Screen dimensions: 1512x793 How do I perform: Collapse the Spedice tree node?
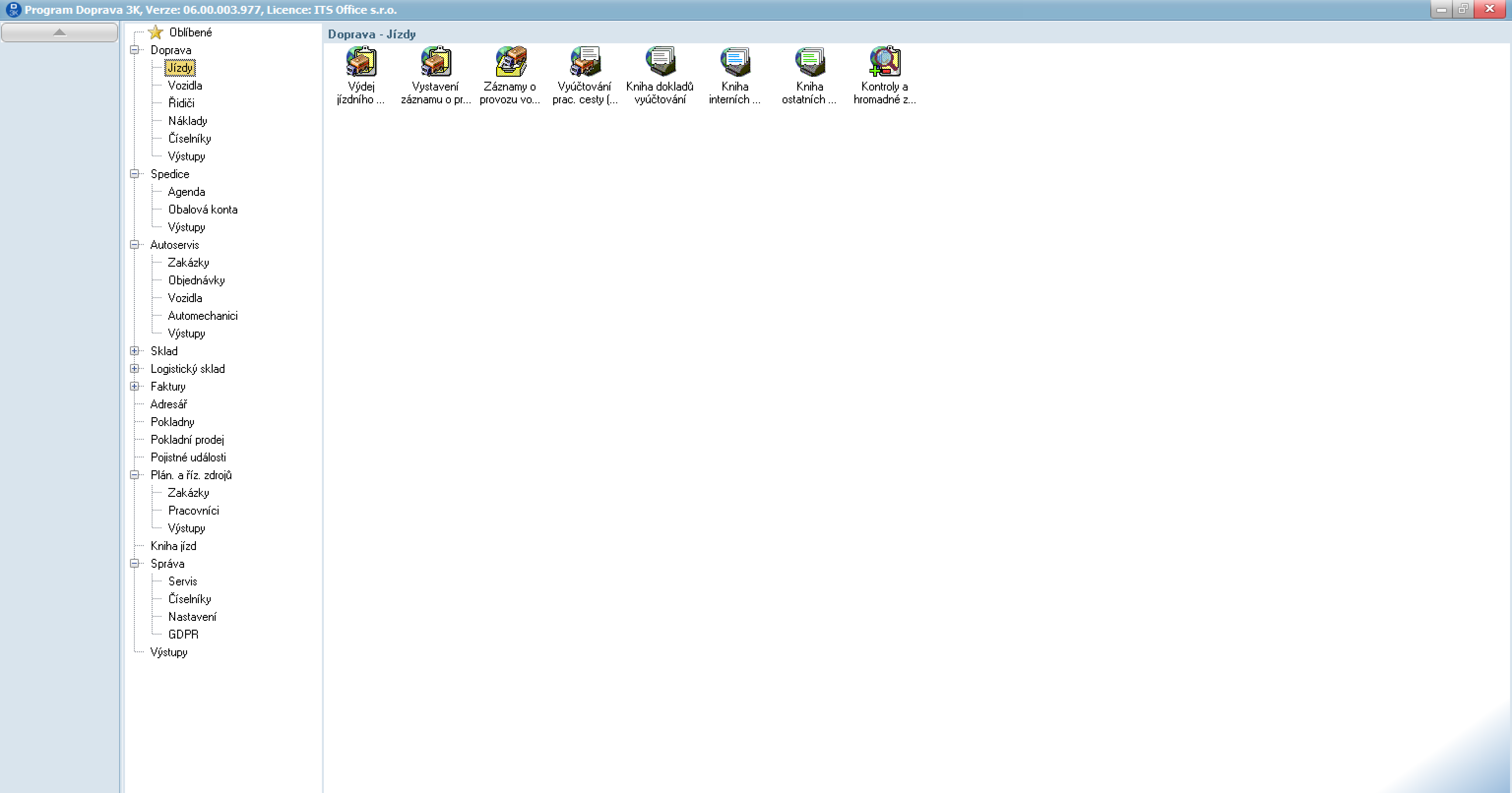click(x=134, y=174)
